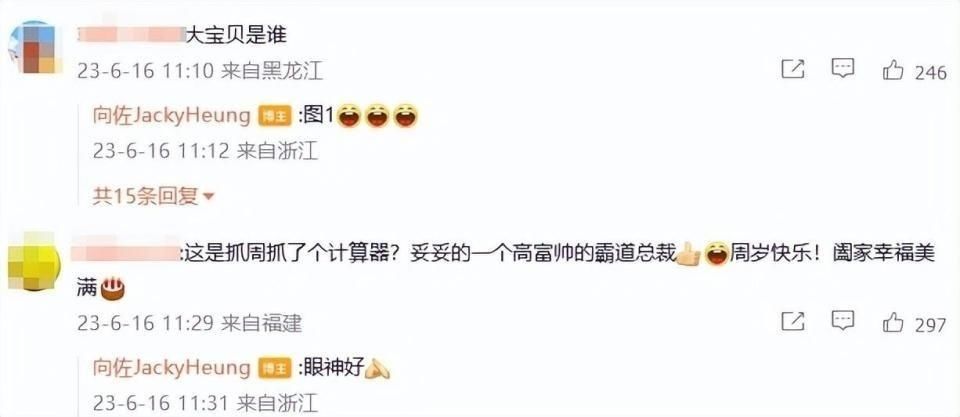This screenshot has height=417, width=960.
Task: Click 博主 badge in 眼神好 reply
Action: tap(274, 369)
